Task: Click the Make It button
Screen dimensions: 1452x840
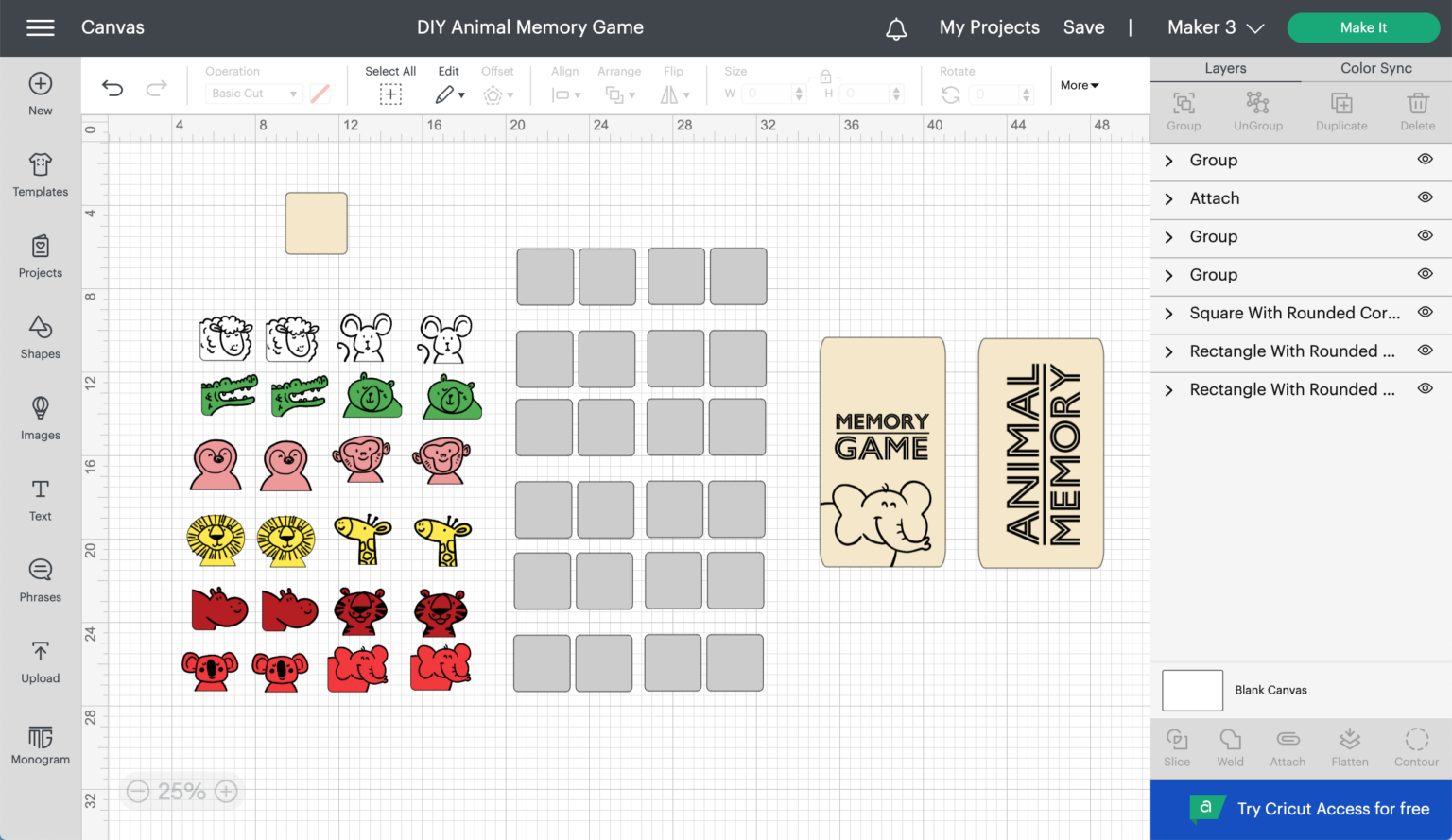Action: point(1363,27)
